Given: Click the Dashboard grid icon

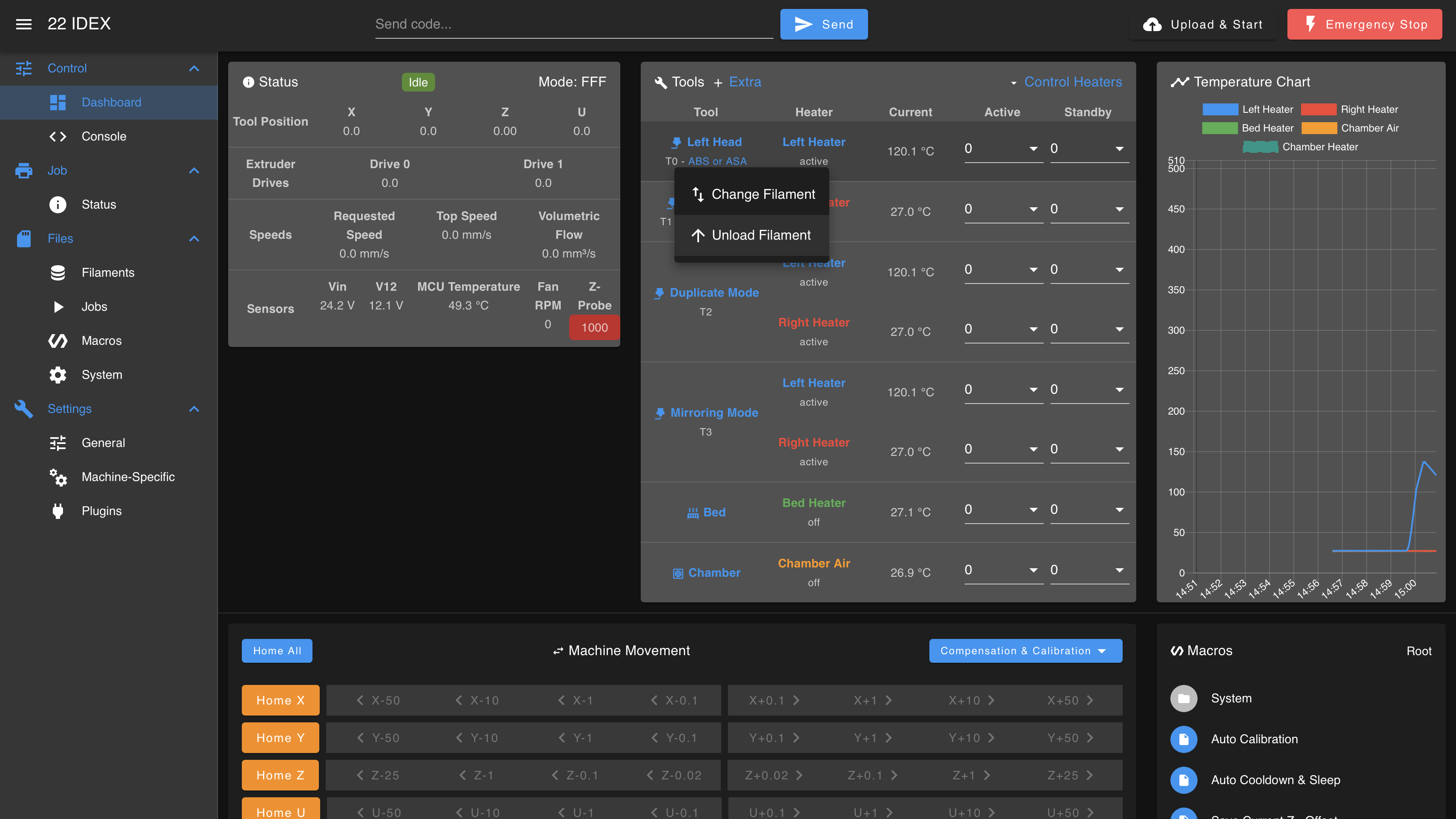Looking at the screenshot, I should [x=57, y=102].
